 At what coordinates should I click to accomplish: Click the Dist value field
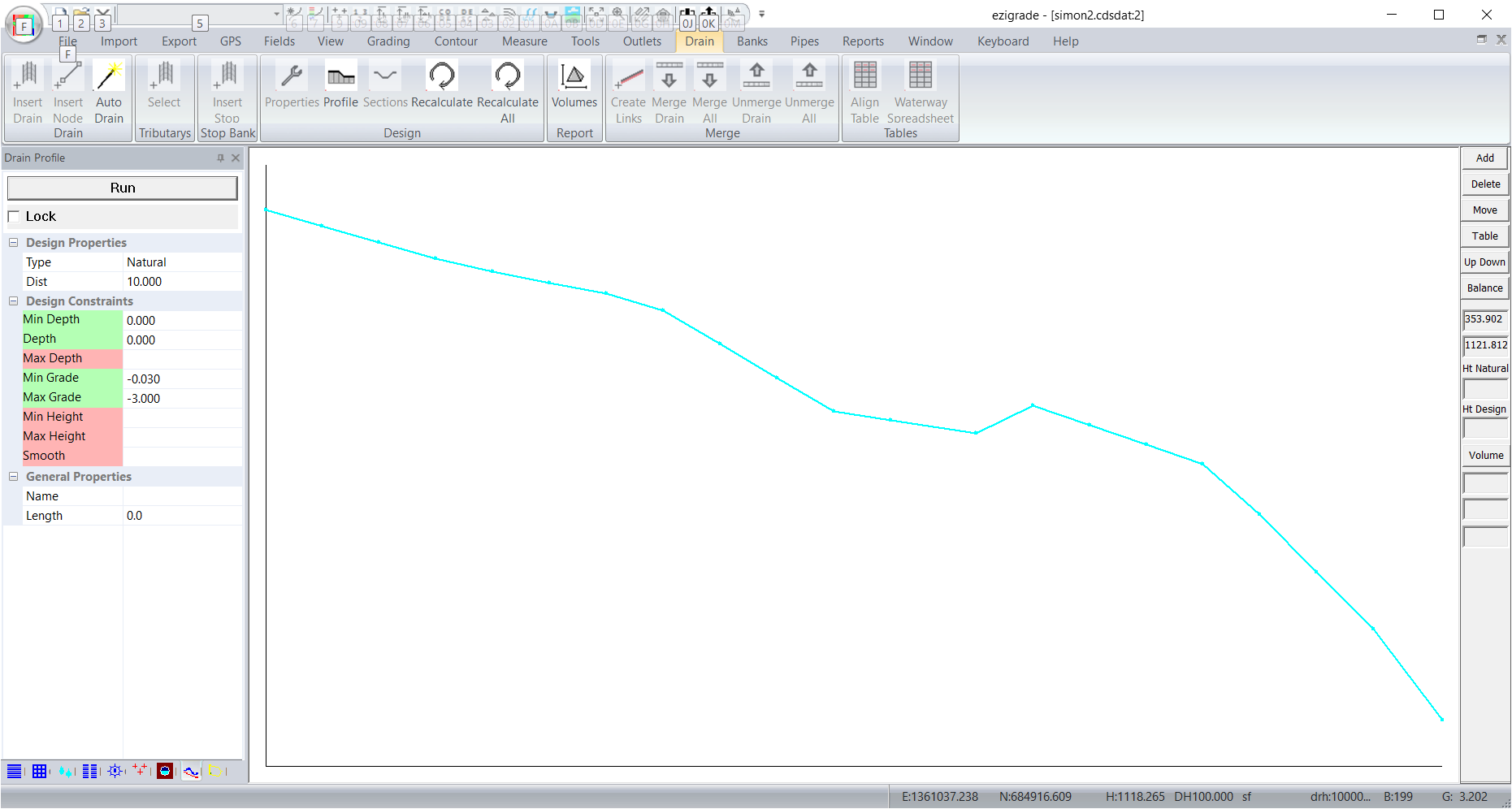click(182, 282)
